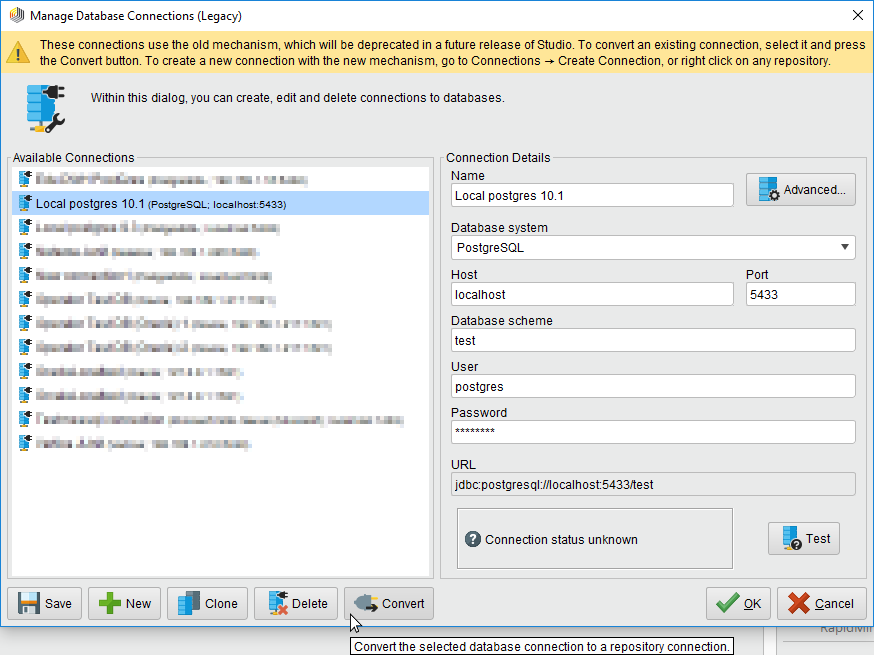Save the connection settings

pos(45,603)
